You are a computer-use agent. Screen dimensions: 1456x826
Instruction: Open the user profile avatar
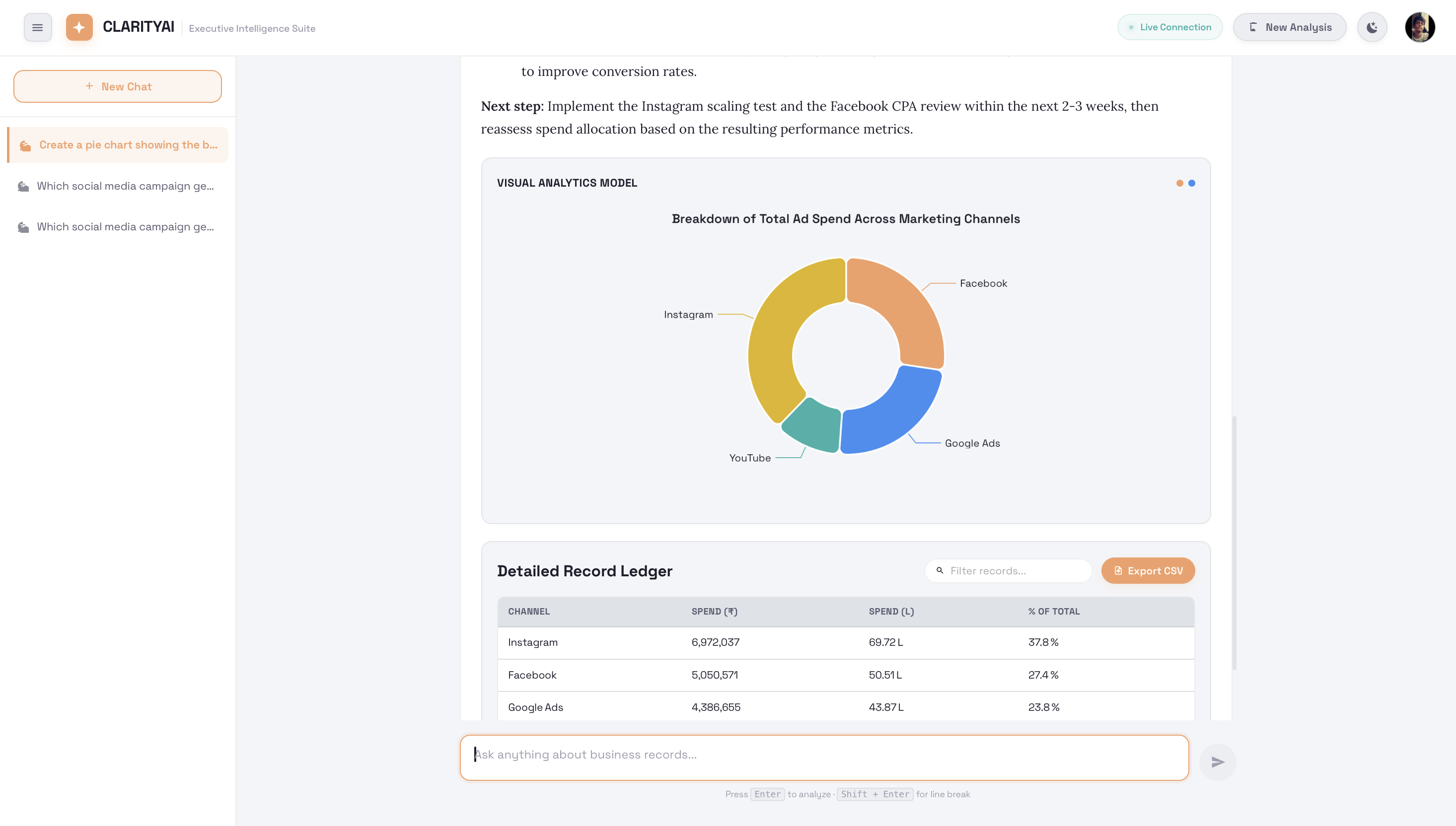coord(1420,27)
